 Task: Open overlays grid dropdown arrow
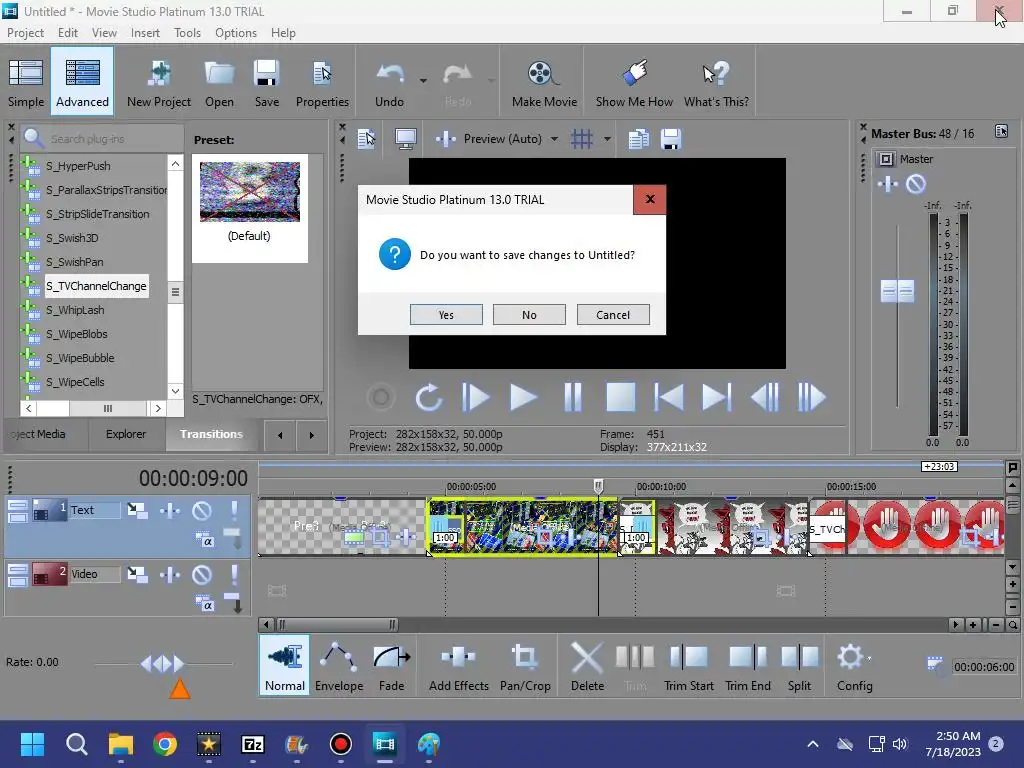[607, 138]
